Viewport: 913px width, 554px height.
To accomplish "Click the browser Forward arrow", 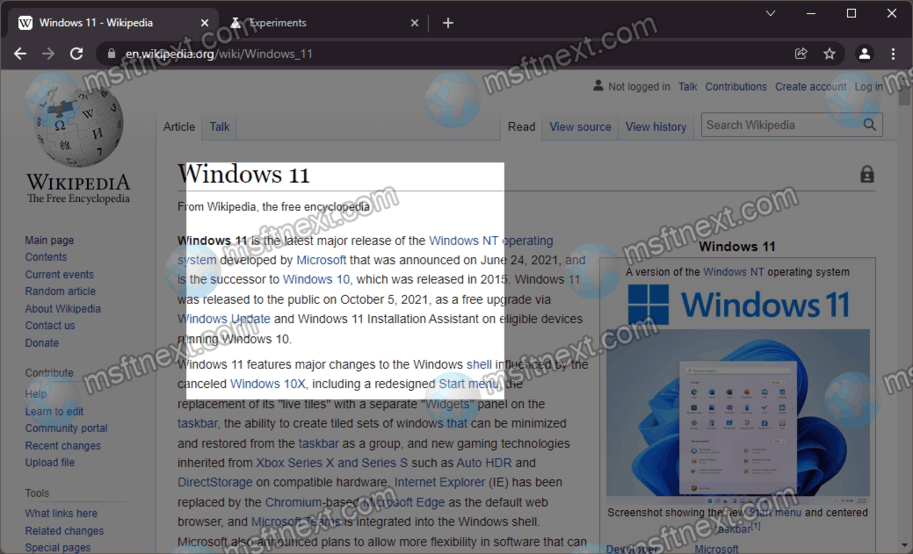I will coord(48,54).
